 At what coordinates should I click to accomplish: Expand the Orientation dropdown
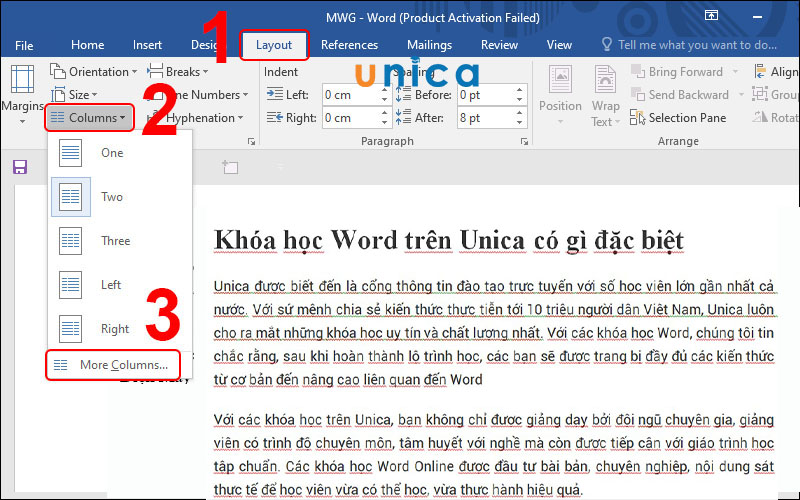(x=94, y=71)
